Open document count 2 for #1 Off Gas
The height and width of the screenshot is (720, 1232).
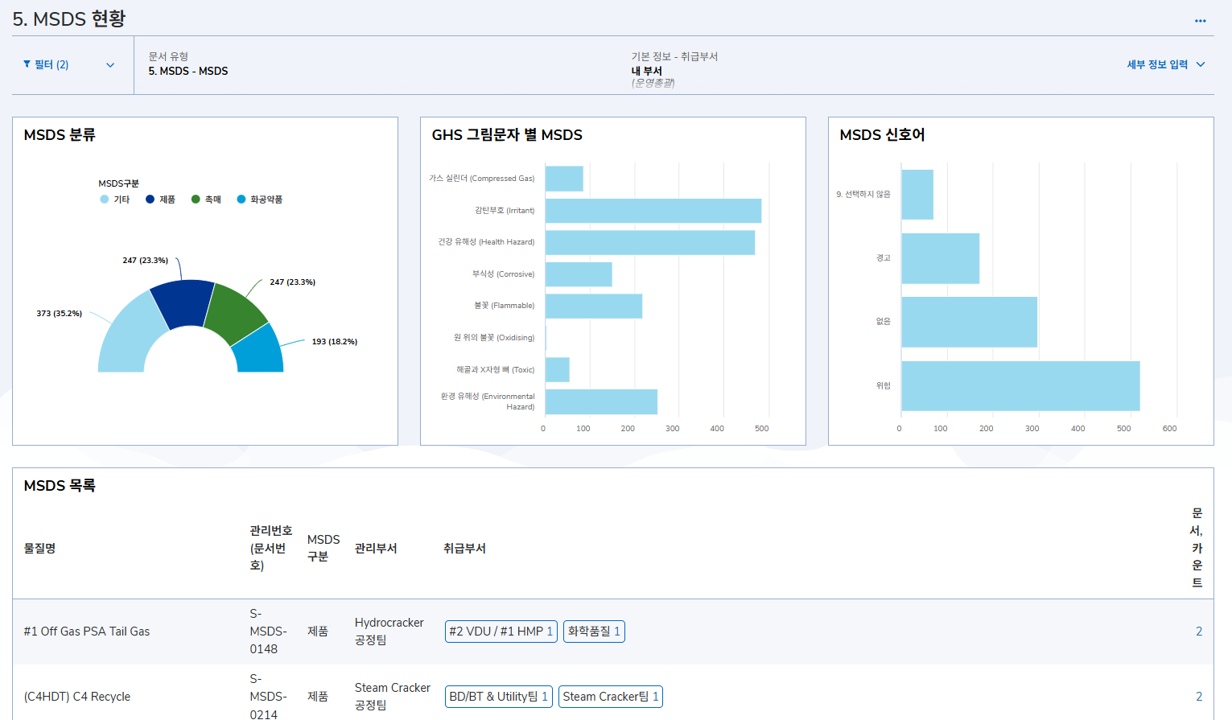tap(1199, 632)
